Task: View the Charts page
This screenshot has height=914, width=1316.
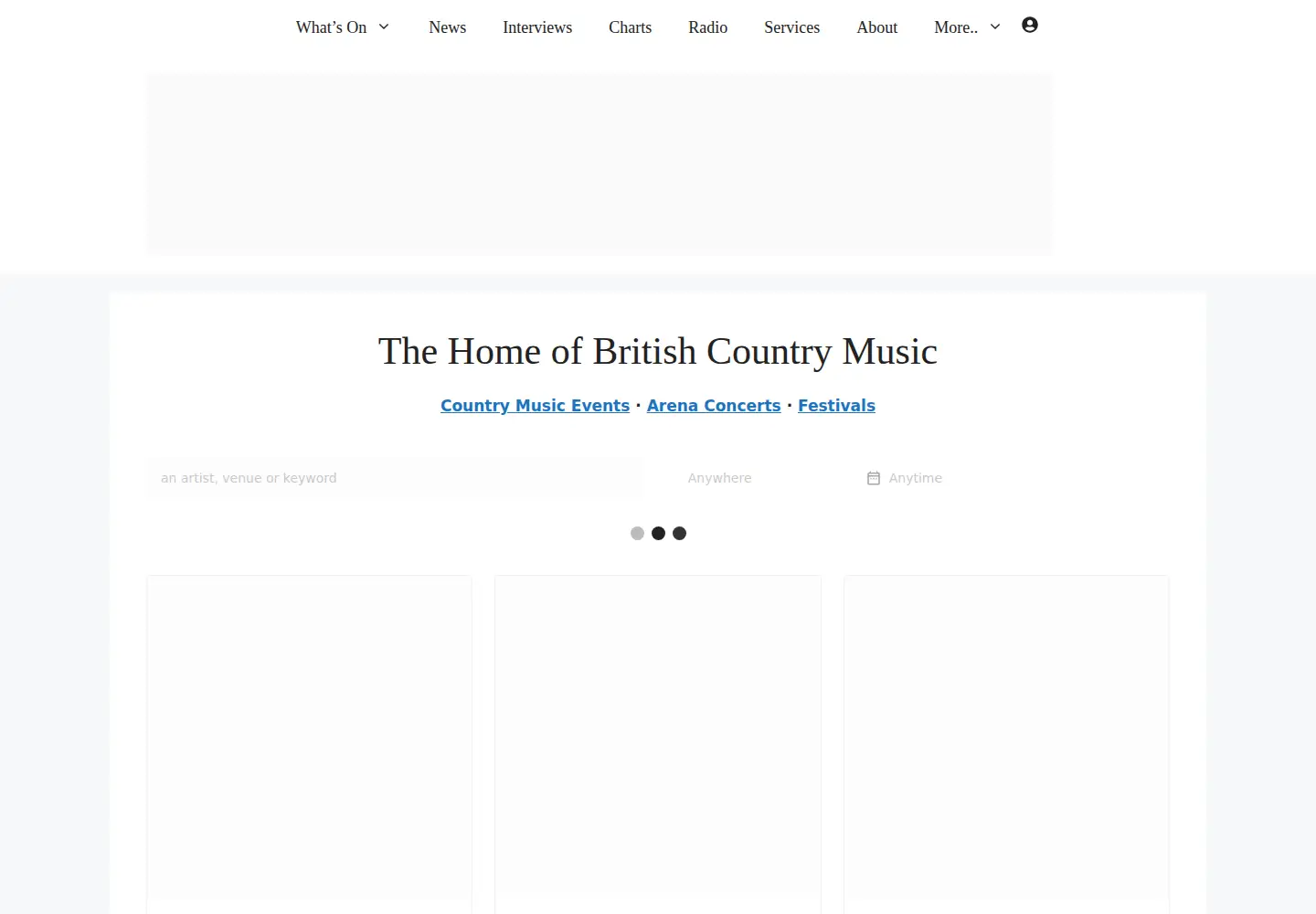Action: [631, 27]
